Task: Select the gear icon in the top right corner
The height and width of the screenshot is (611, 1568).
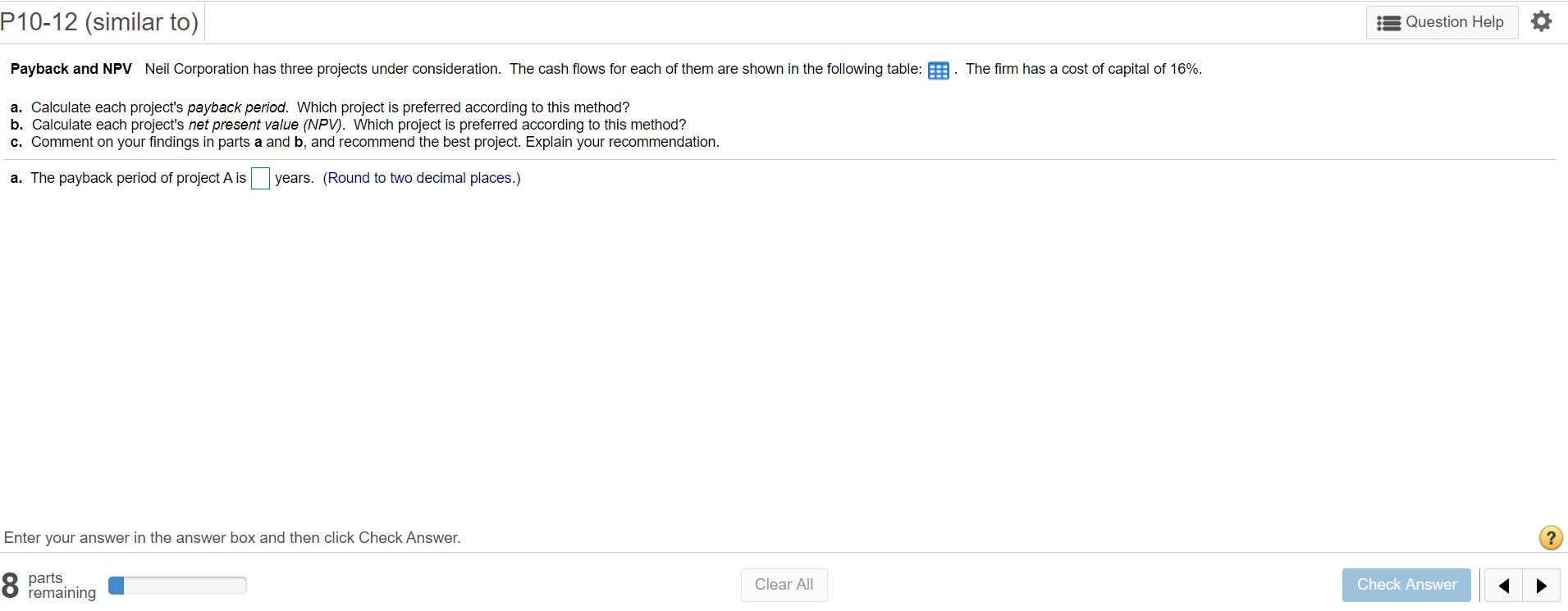Action: [1542, 21]
